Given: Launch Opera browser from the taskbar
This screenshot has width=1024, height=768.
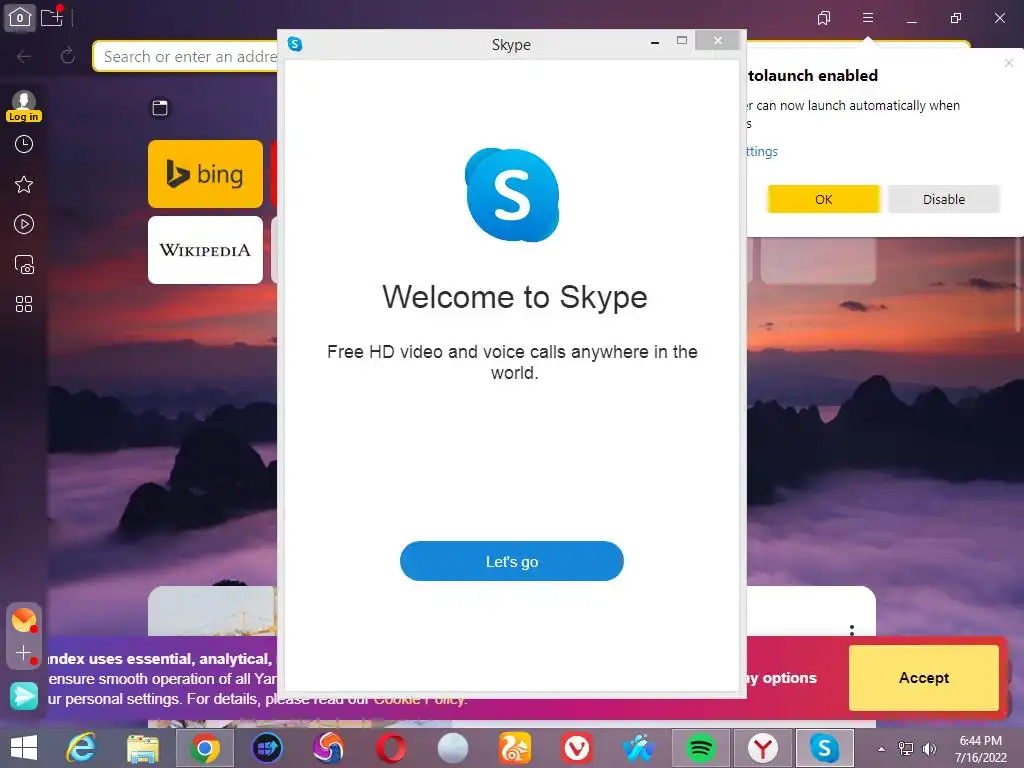Looking at the screenshot, I should (x=391, y=748).
